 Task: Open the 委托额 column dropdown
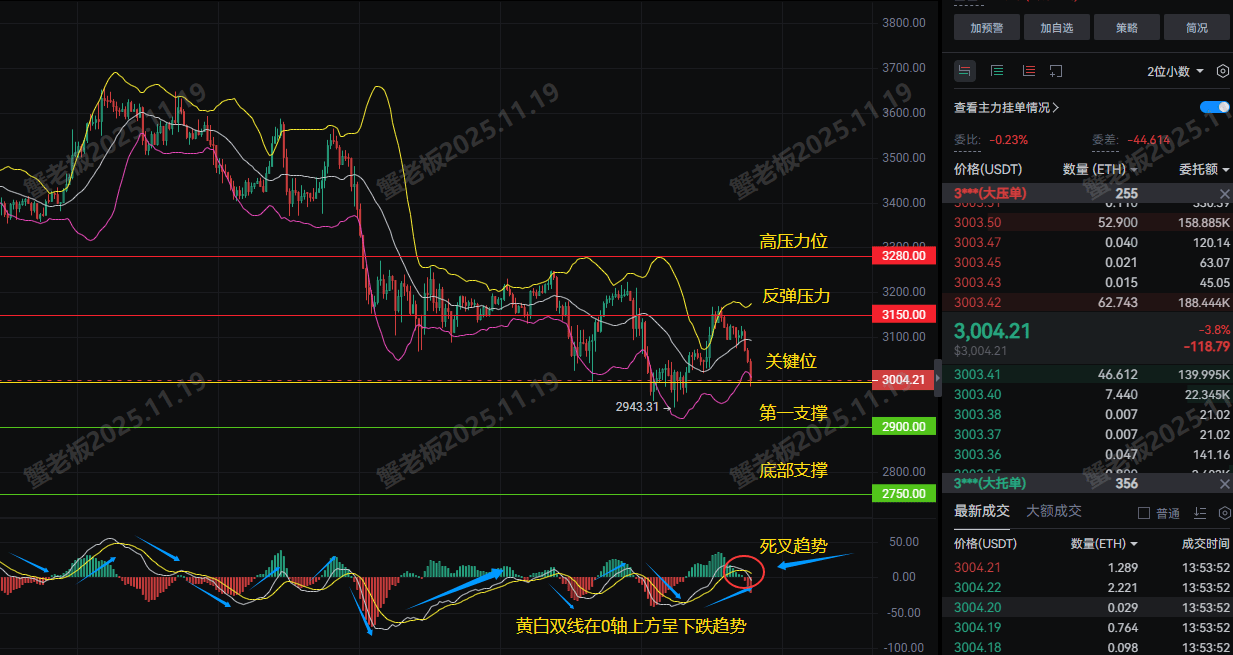click(1204, 169)
